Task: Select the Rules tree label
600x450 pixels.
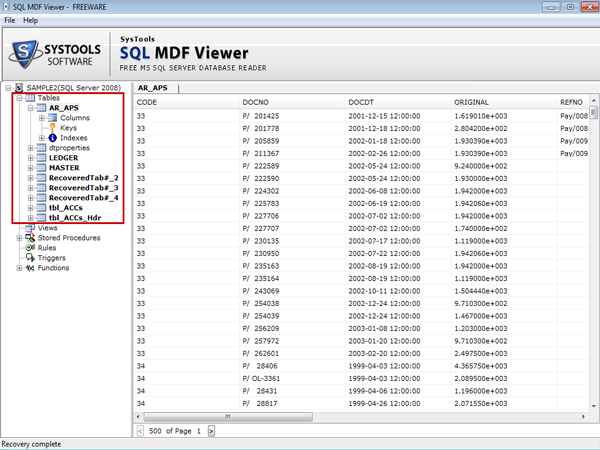Action: (x=47, y=248)
